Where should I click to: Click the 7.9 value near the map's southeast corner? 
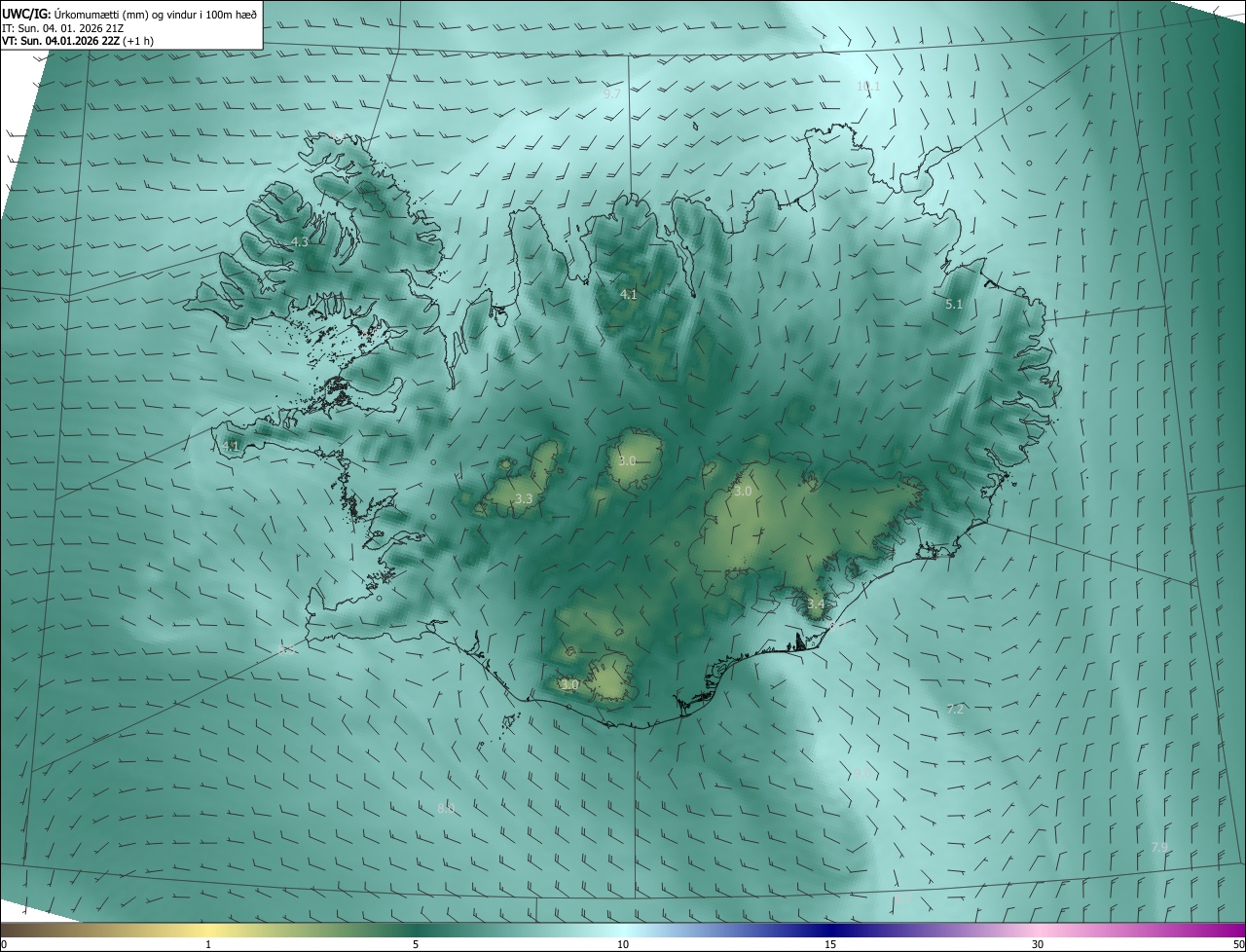[1159, 847]
